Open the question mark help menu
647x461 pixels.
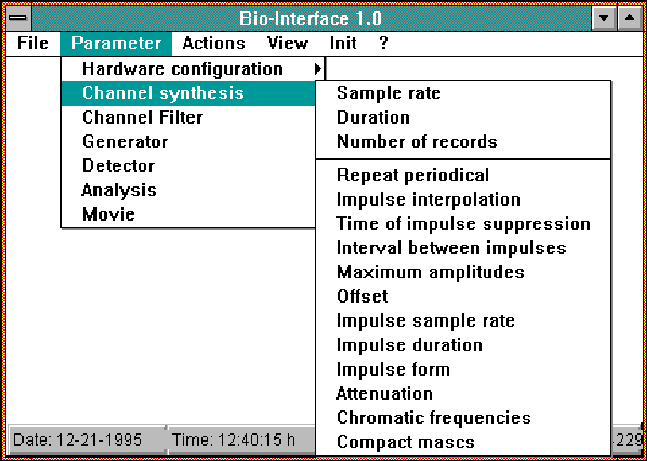(x=383, y=43)
